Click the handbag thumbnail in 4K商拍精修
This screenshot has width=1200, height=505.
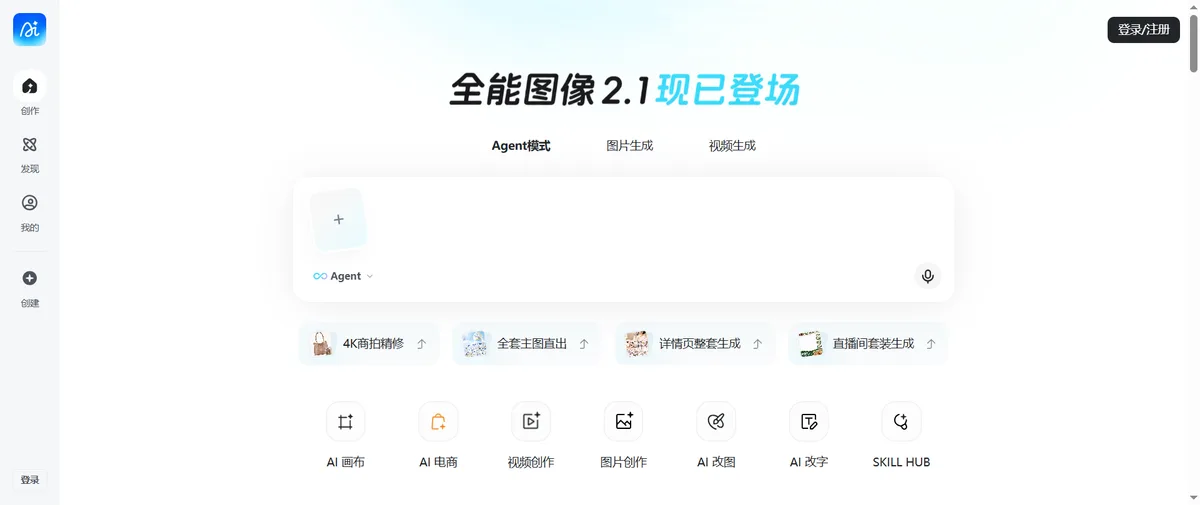[322, 344]
